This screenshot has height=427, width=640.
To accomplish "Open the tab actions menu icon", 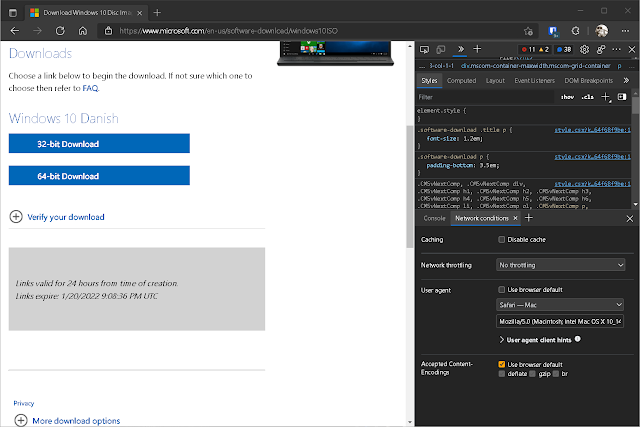I will click(13, 13).
